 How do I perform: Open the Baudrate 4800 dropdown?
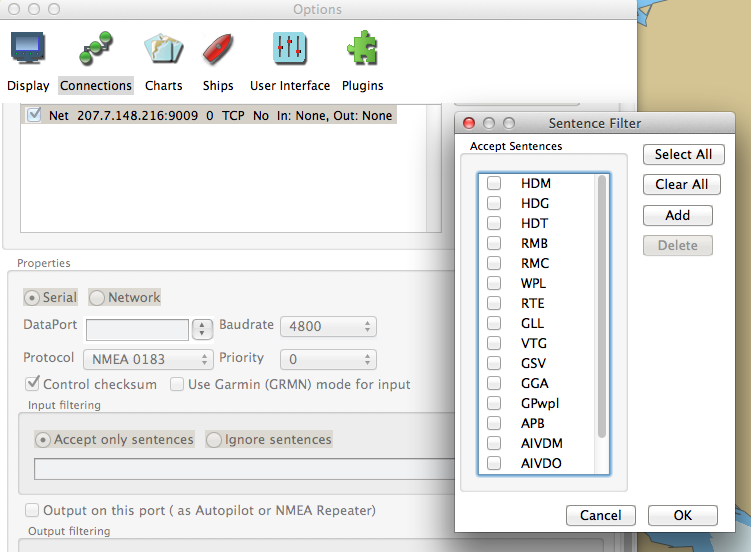328,327
